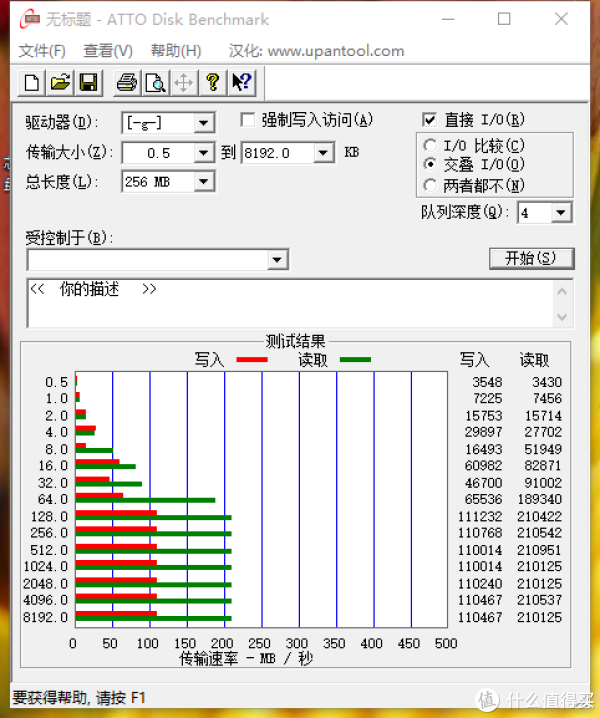This screenshot has height=718, width=600.
Task: Click the red 写入 legend swatch
Action: (252, 360)
